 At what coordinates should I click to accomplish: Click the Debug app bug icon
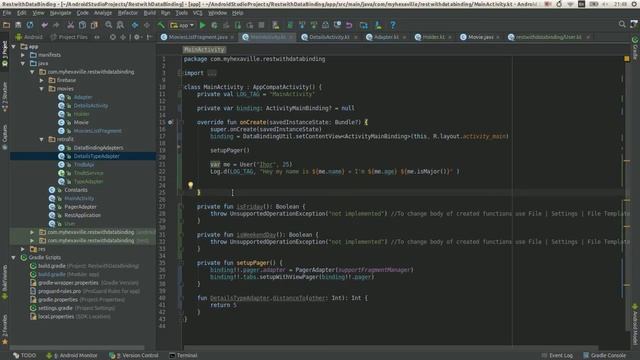214,25
